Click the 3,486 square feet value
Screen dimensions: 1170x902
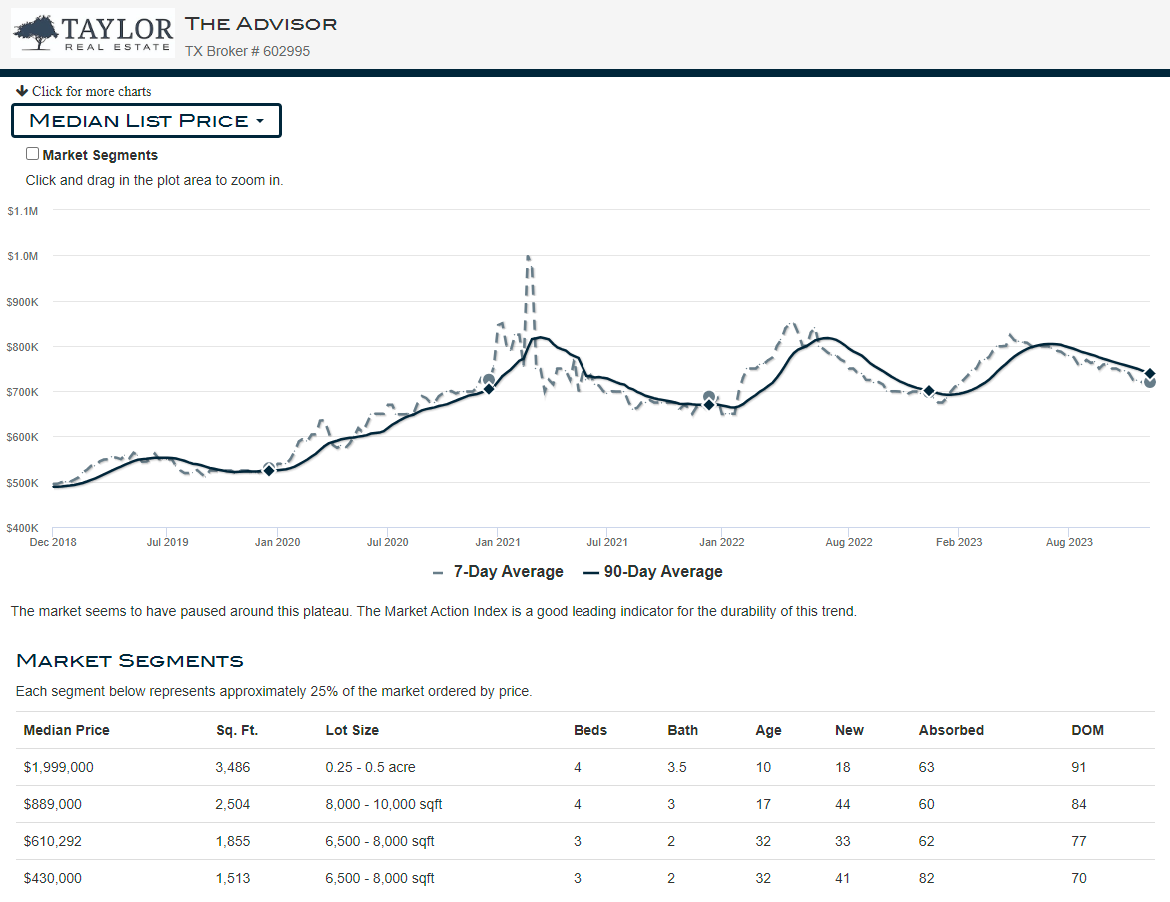point(233,767)
